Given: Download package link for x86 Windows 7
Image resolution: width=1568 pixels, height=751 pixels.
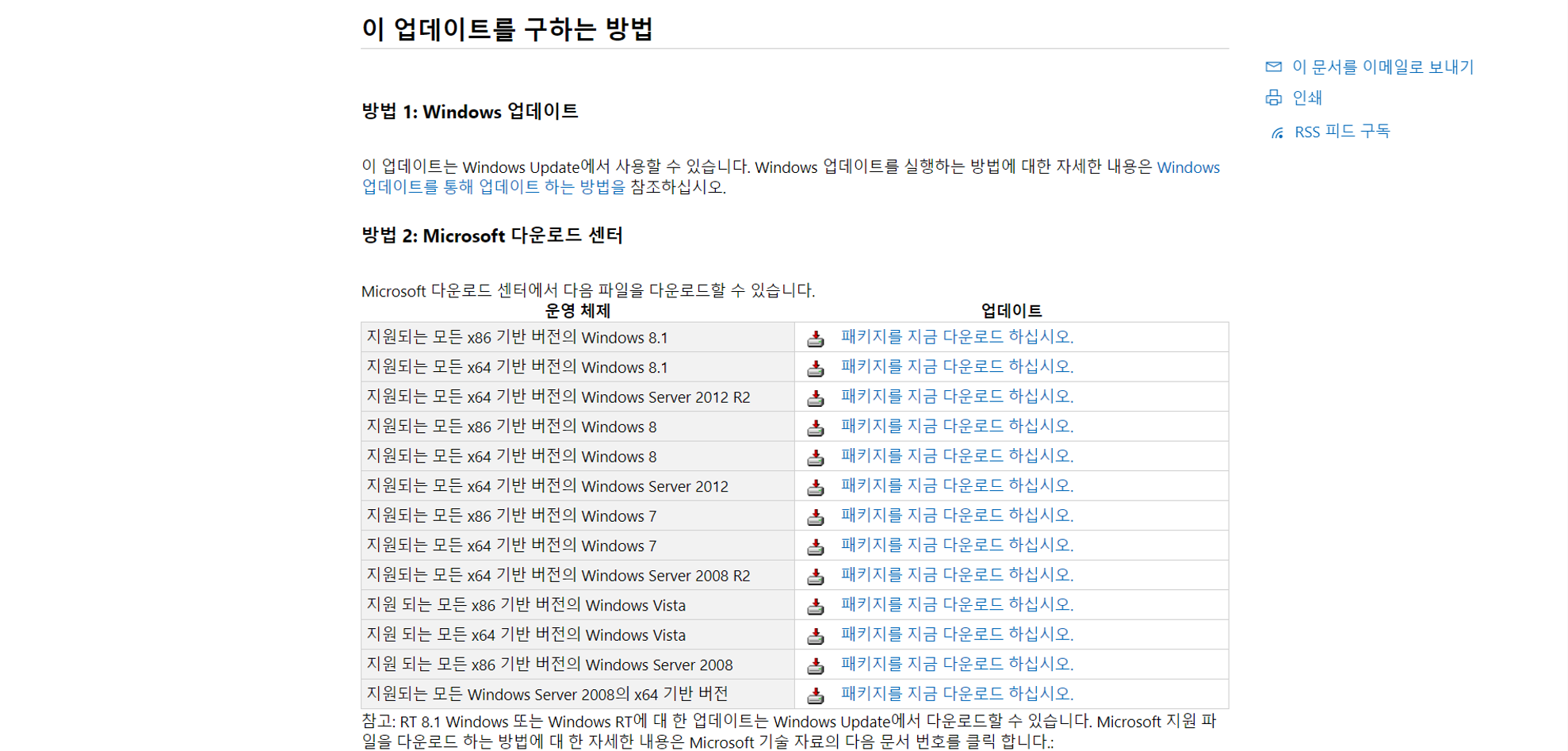Looking at the screenshot, I should pyautogui.click(x=957, y=515).
